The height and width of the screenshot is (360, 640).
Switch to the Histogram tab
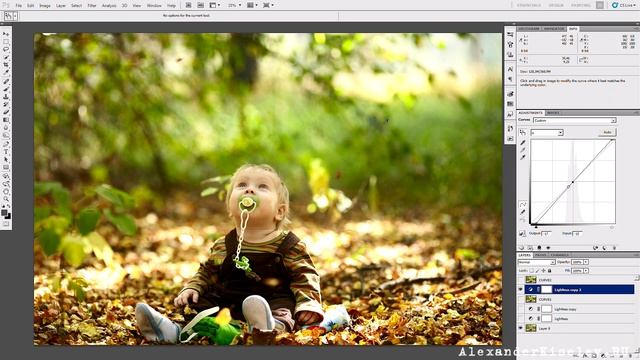tap(529, 29)
